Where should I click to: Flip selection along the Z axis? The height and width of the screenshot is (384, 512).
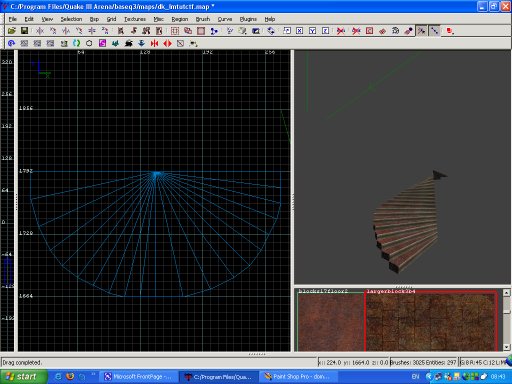[92, 31]
